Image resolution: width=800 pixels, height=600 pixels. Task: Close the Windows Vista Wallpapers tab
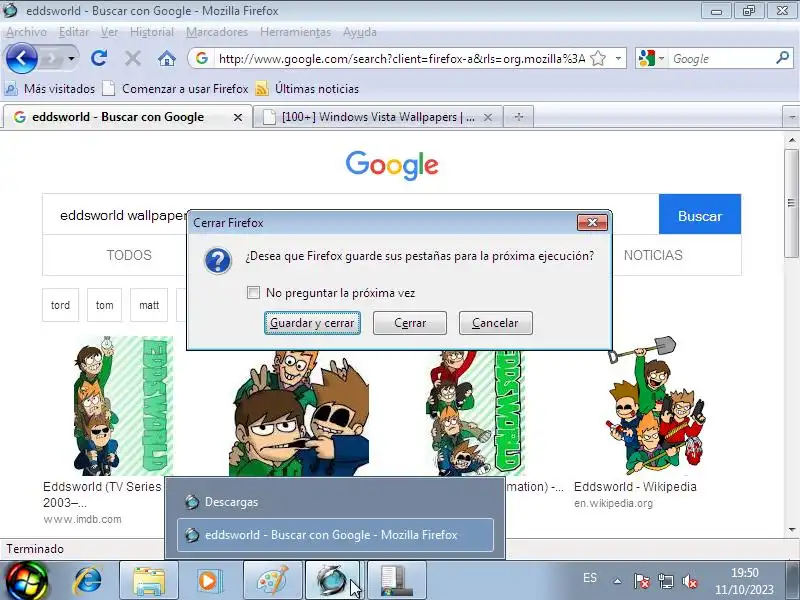488,117
